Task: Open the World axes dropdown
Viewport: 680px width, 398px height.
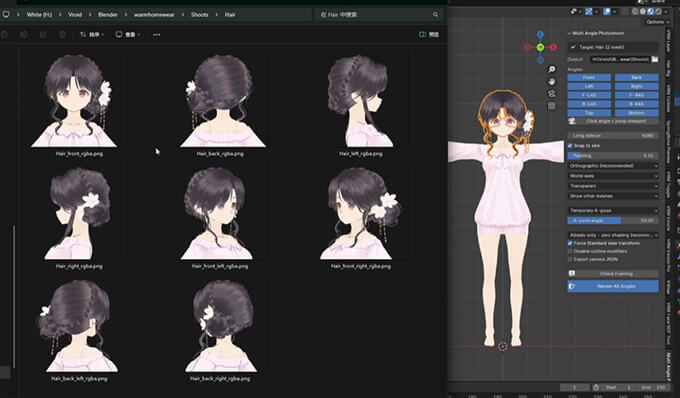Action: tap(613, 176)
